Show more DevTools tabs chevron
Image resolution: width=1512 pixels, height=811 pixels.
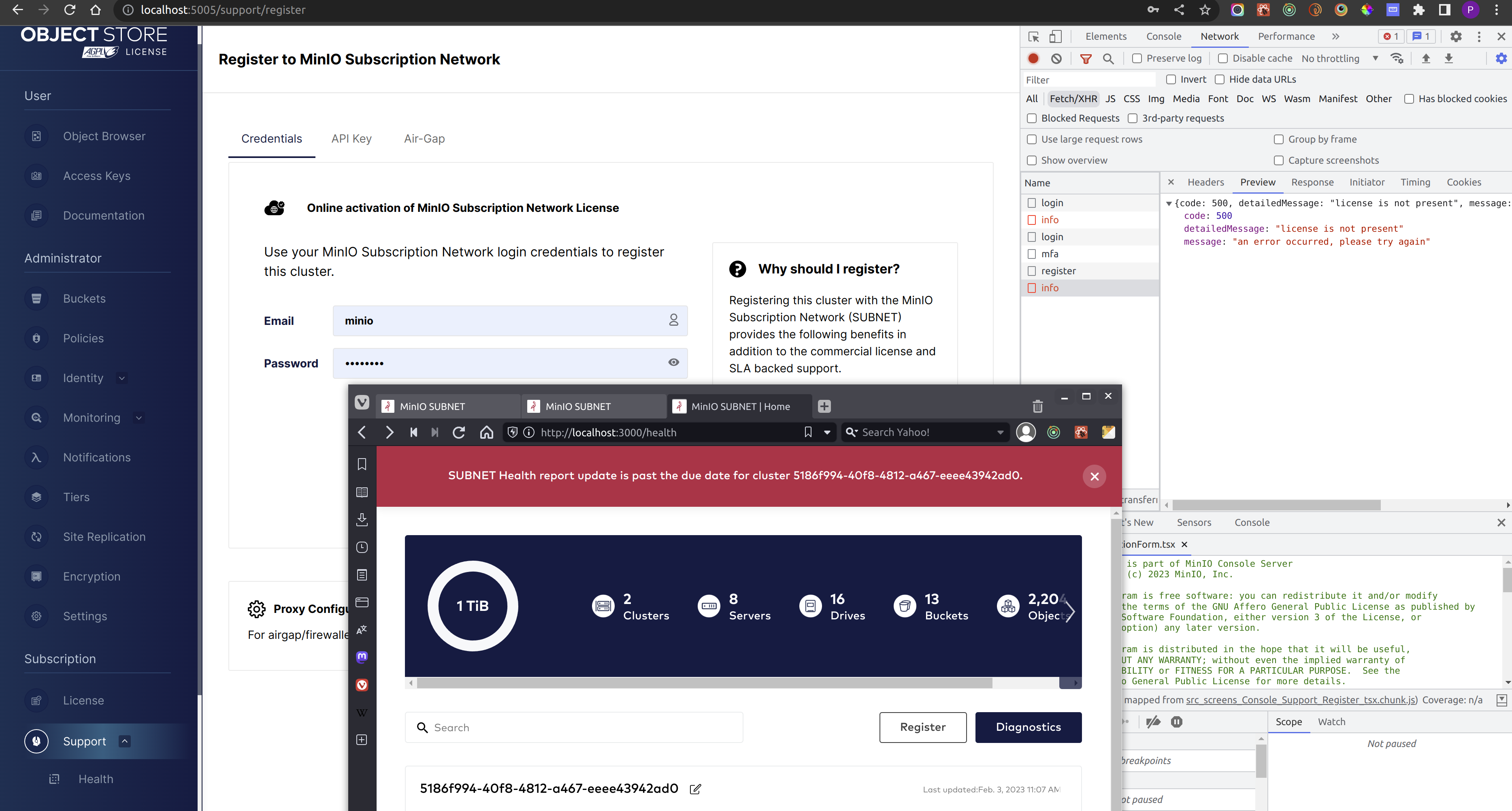coord(1335,36)
